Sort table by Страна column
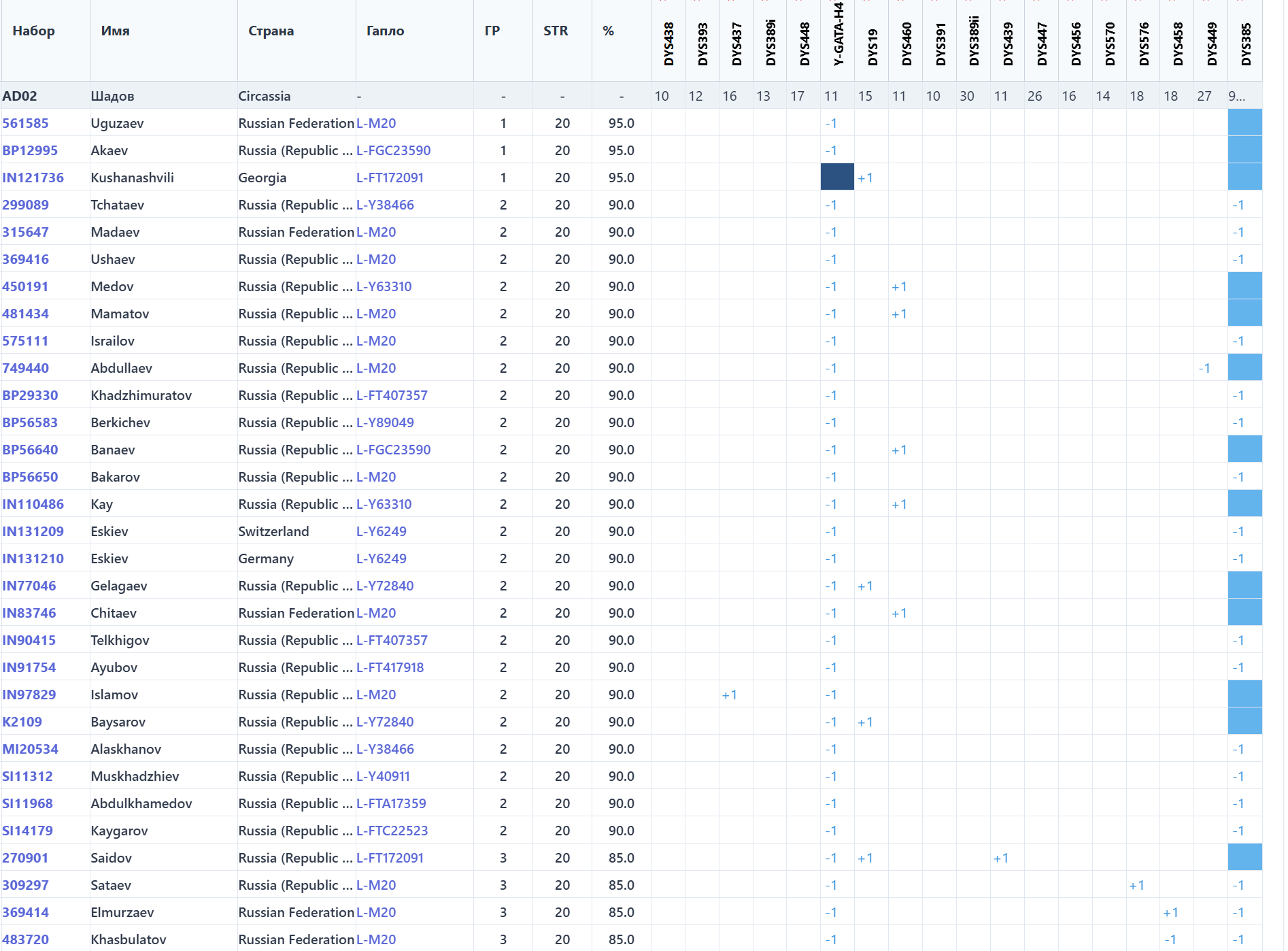Viewport: 1288px width, 951px height. [x=271, y=31]
